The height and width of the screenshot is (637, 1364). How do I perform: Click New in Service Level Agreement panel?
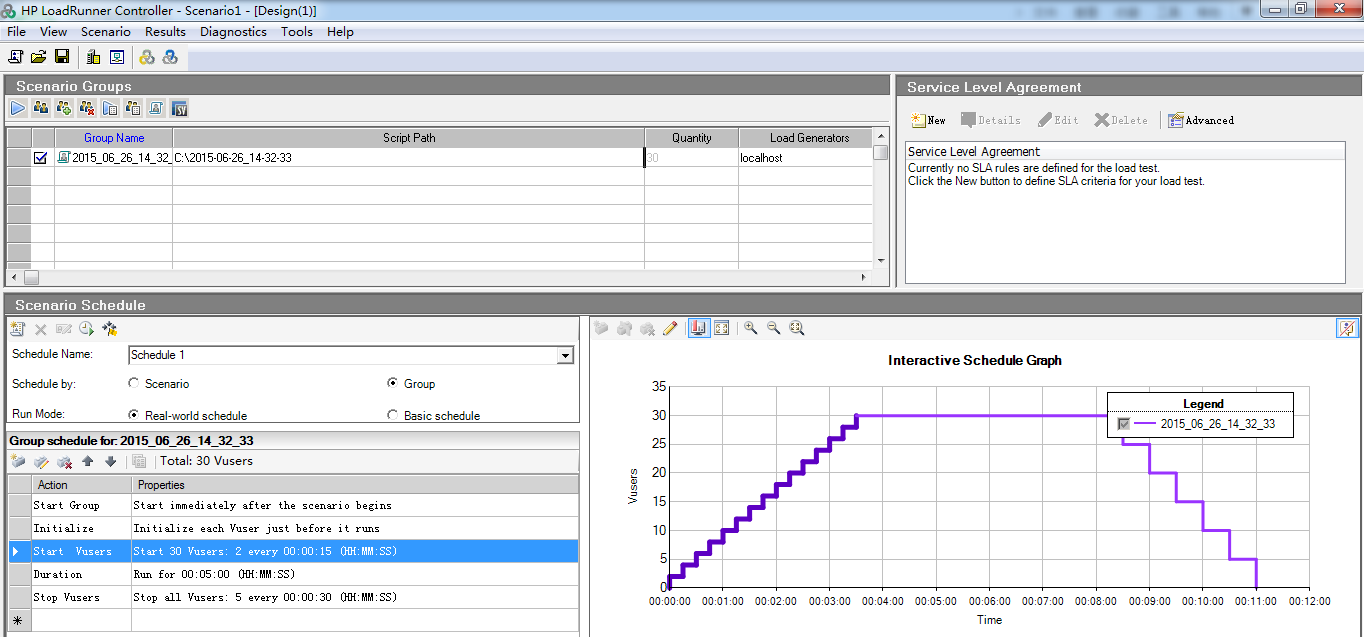pyautogui.click(x=928, y=120)
